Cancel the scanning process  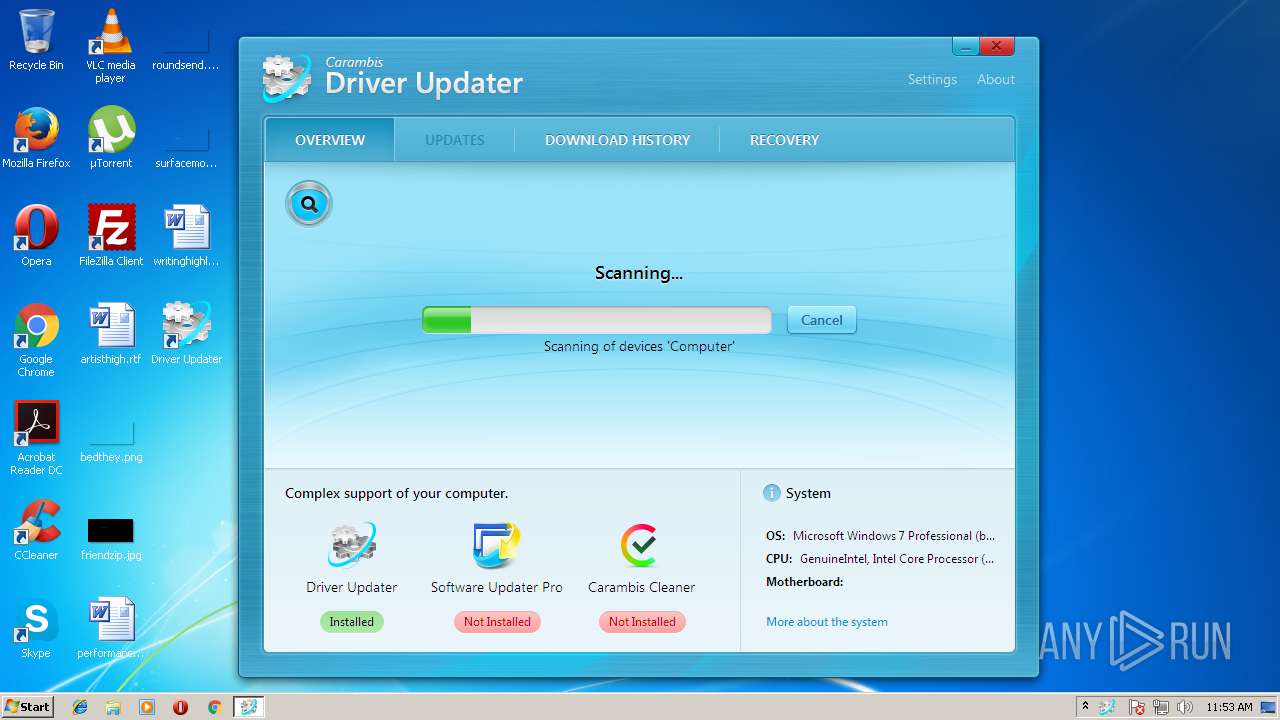[822, 320]
